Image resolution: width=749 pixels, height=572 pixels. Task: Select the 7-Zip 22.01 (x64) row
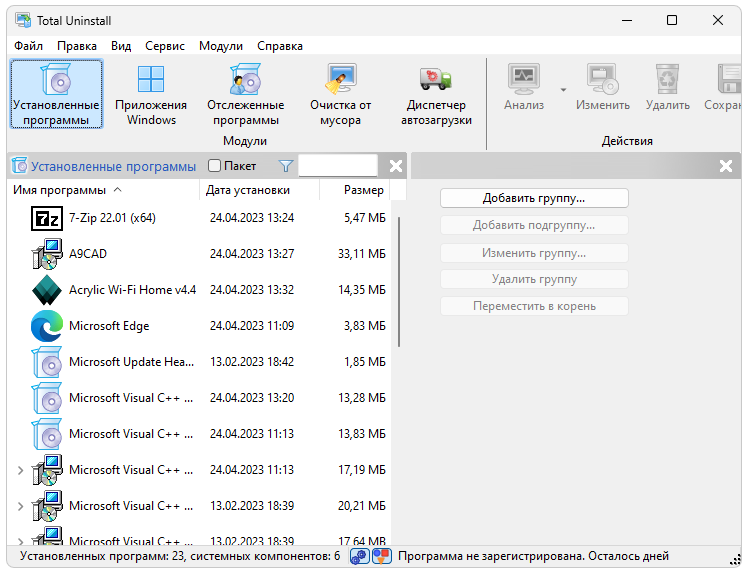(200, 218)
